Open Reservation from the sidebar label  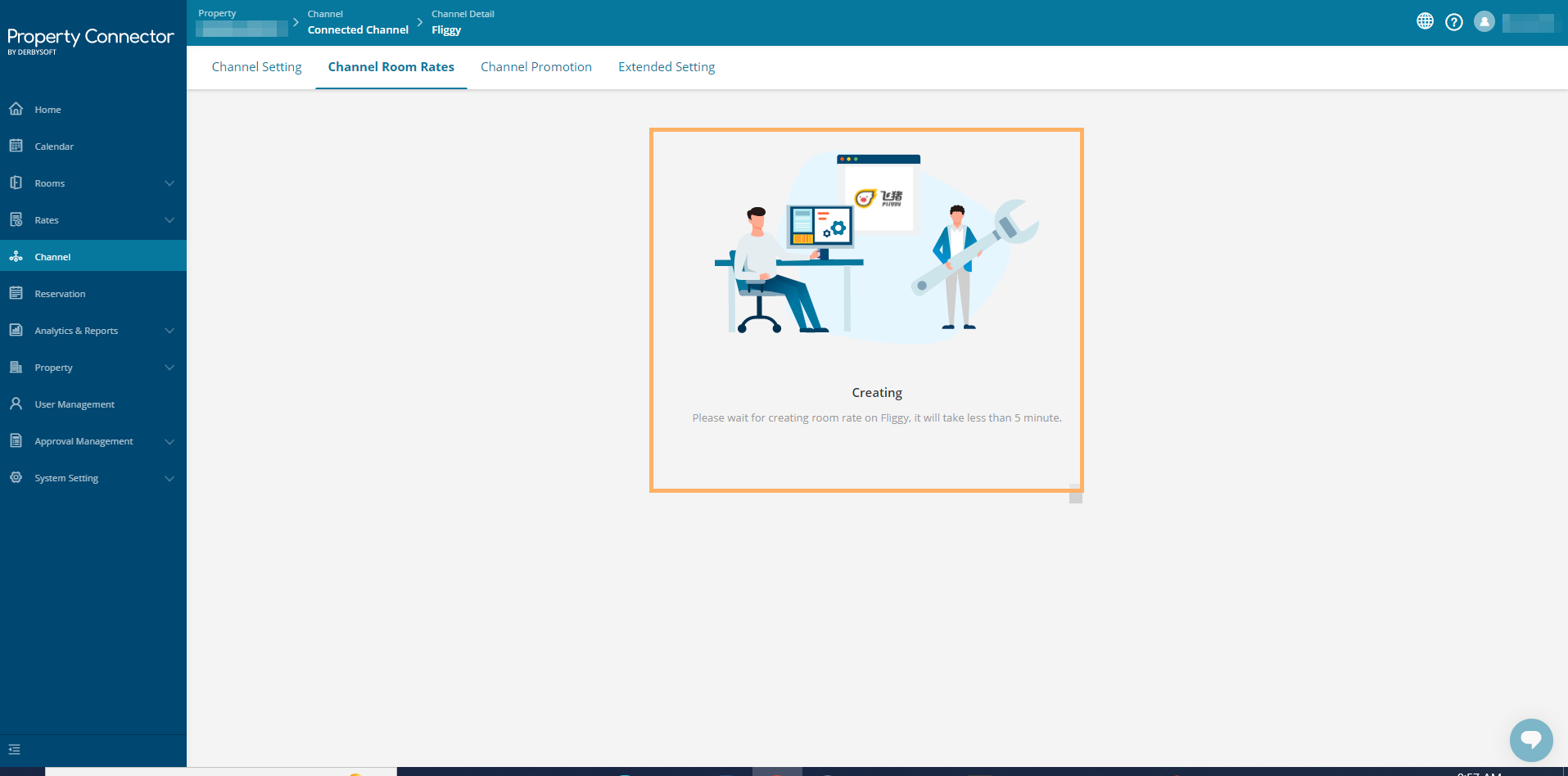tap(60, 294)
